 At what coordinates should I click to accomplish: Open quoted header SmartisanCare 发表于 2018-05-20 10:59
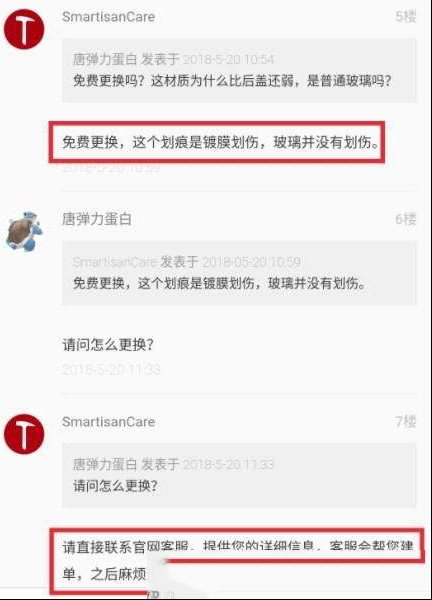(186, 262)
